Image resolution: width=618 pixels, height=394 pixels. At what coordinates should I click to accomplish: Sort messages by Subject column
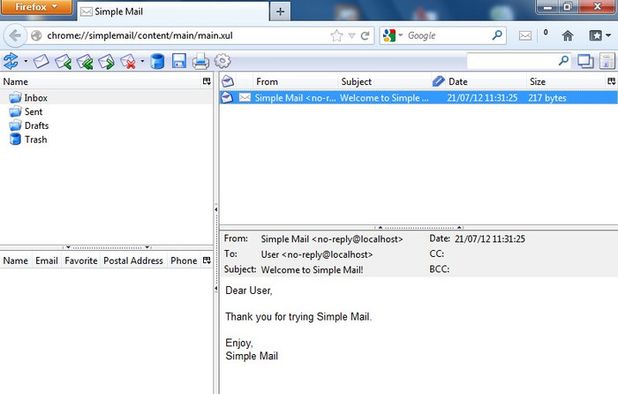(x=383, y=82)
